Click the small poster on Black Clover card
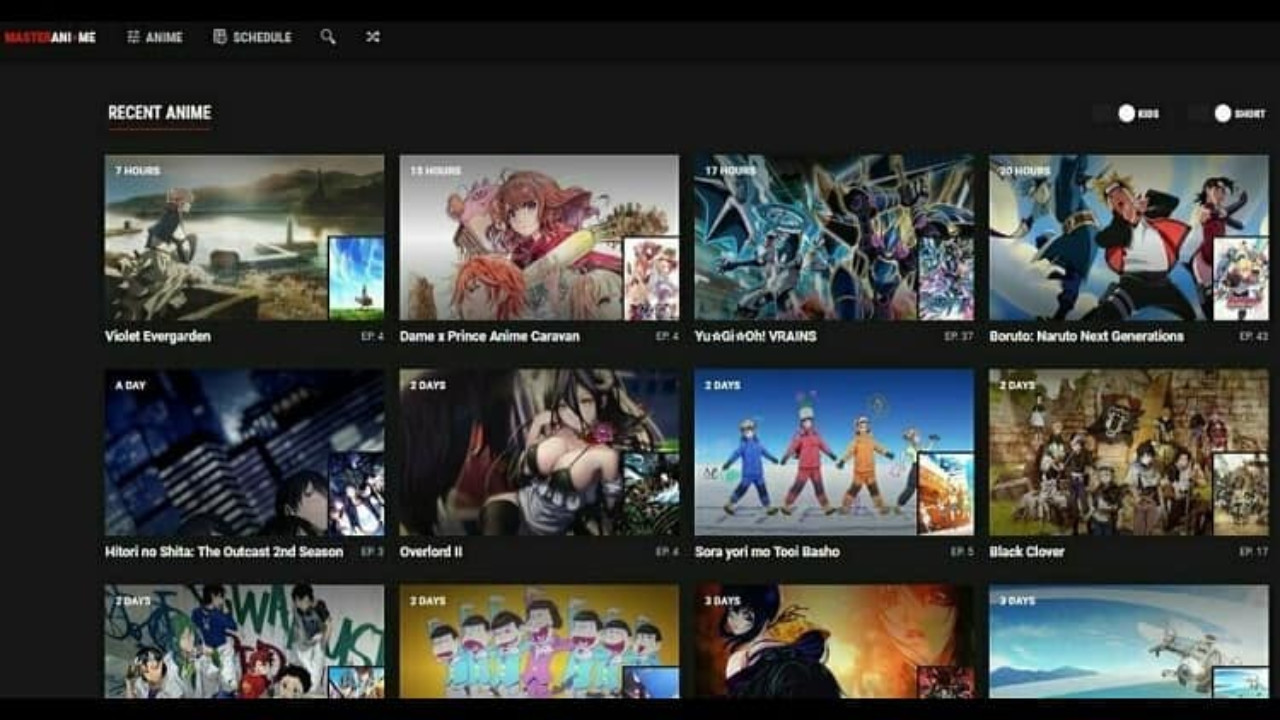The width and height of the screenshot is (1280, 720). click(x=1241, y=493)
